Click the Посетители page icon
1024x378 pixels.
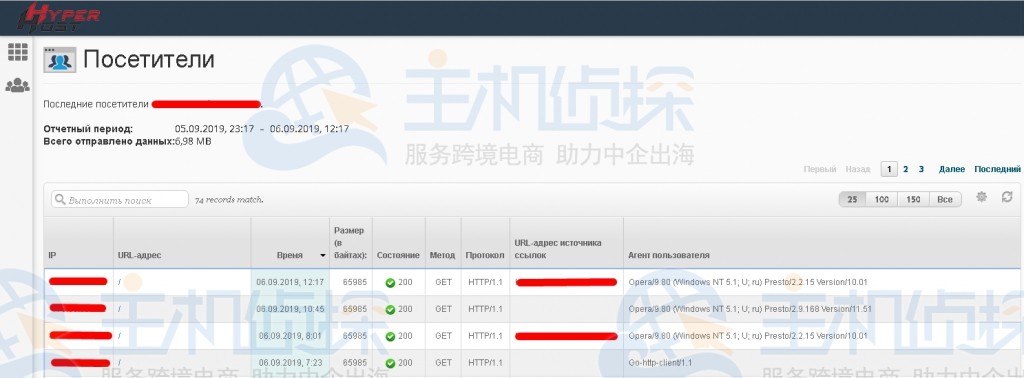click(59, 60)
